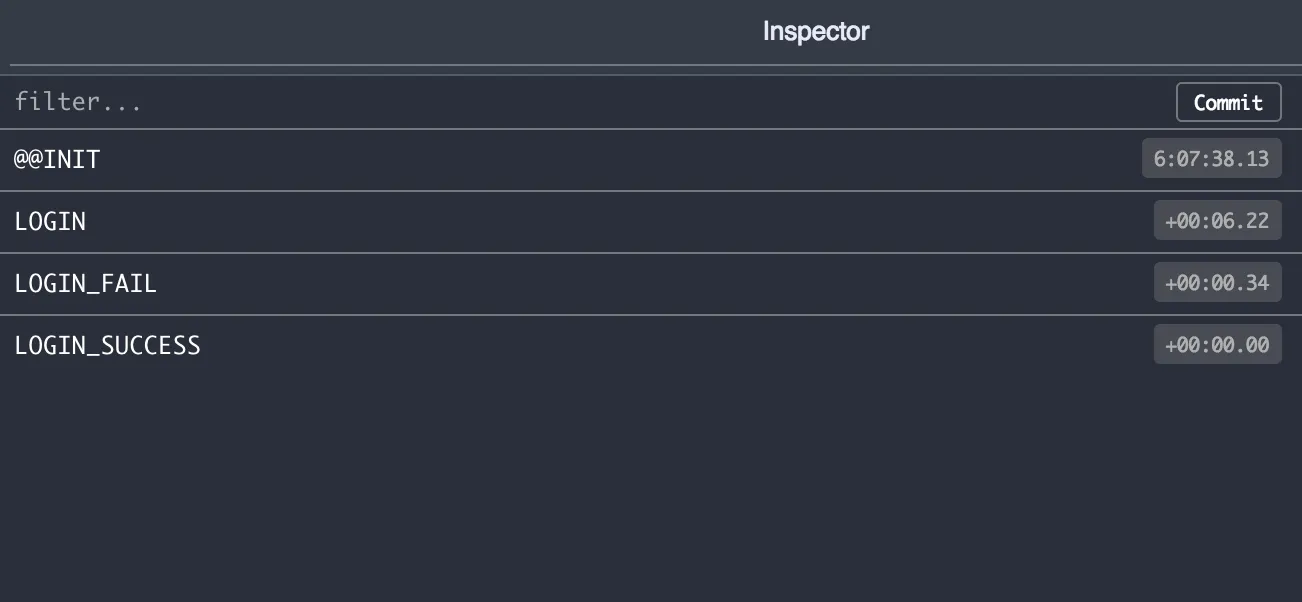Click the @@INIT label text

[57, 159]
